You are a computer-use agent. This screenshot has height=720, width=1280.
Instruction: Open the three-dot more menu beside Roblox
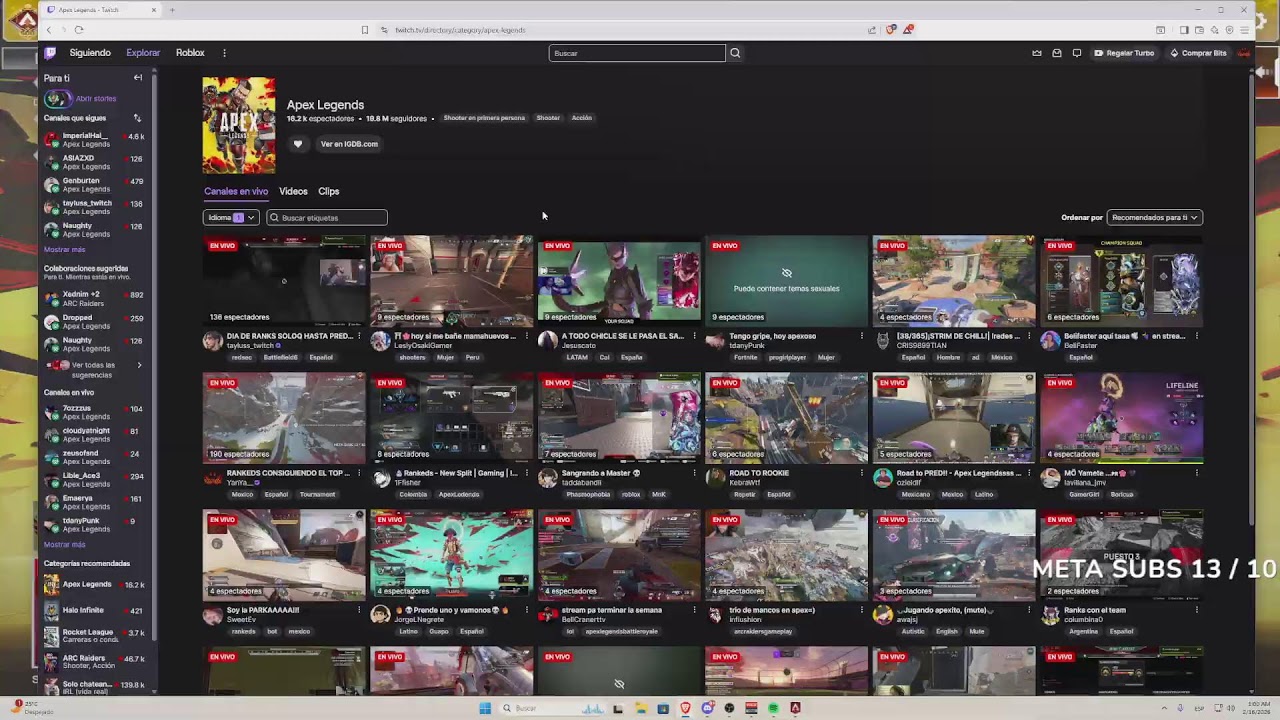(224, 53)
